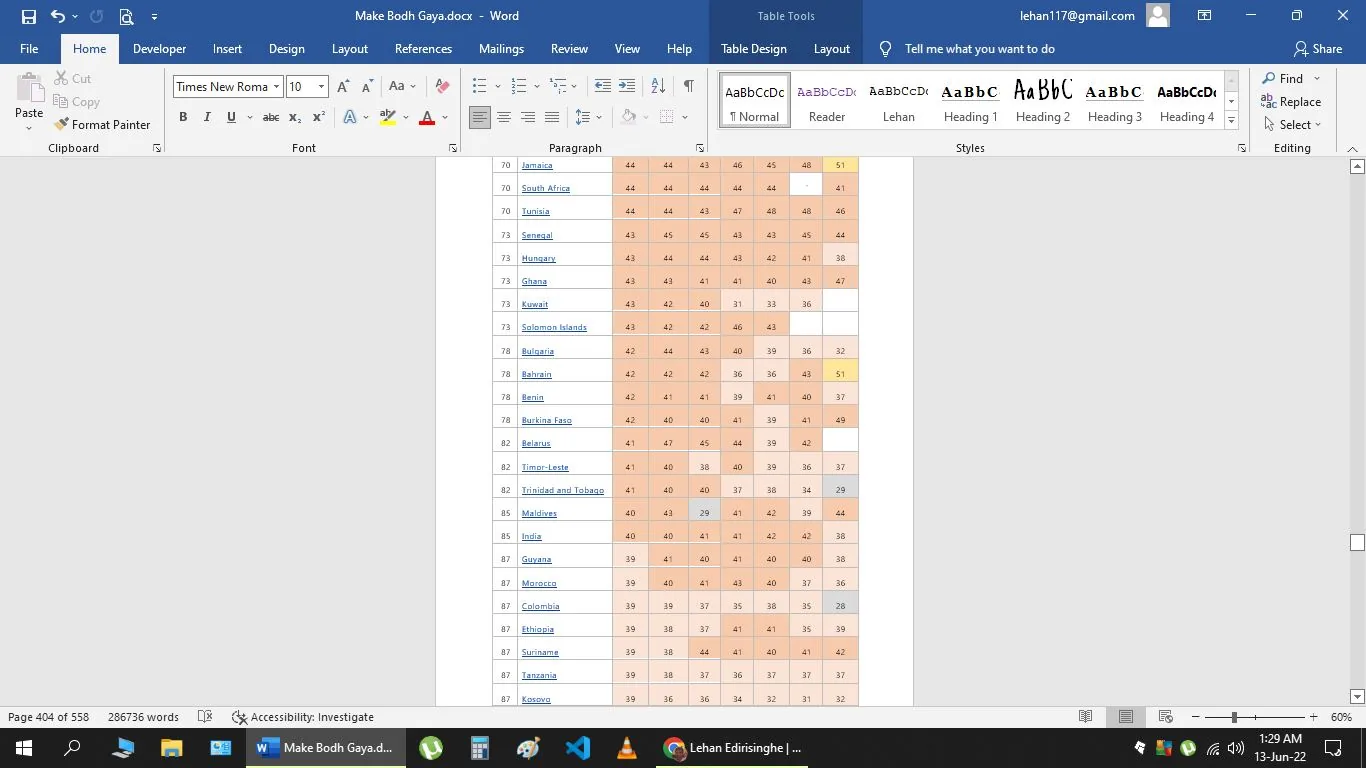The width and height of the screenshot is (1366, 768).
Task: Follow the Bulgaria hyperlink in the table
Action: [538, 350]
